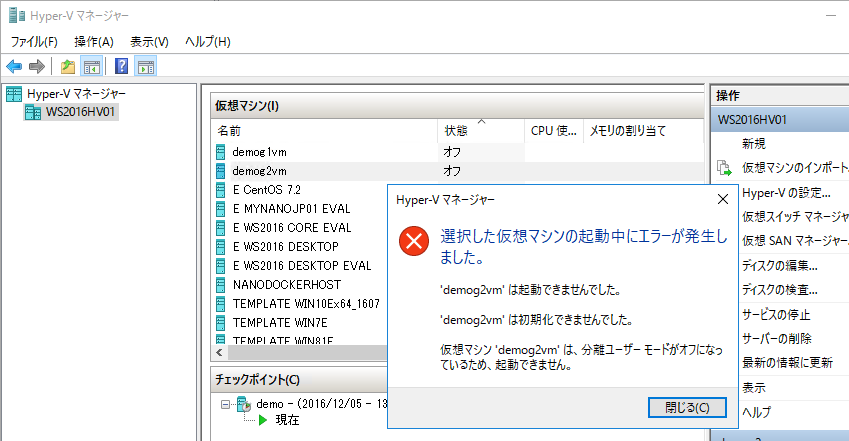
Task: Click ディスクの編集 action
Action: (780, 265)
